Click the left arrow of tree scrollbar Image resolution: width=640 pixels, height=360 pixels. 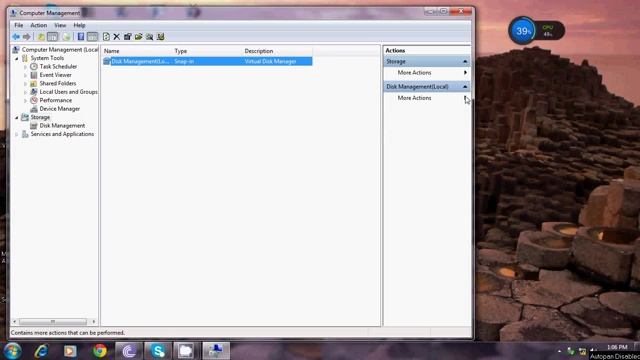[15, 322]
